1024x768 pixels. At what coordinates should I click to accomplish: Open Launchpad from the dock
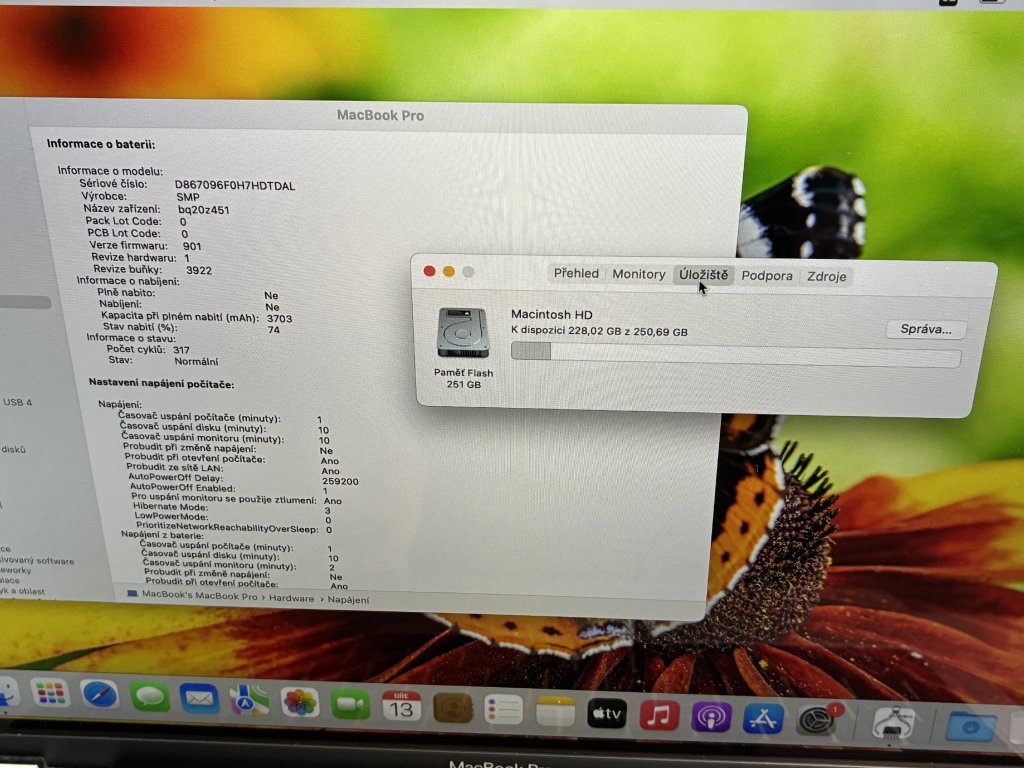(x=49, y=692)
